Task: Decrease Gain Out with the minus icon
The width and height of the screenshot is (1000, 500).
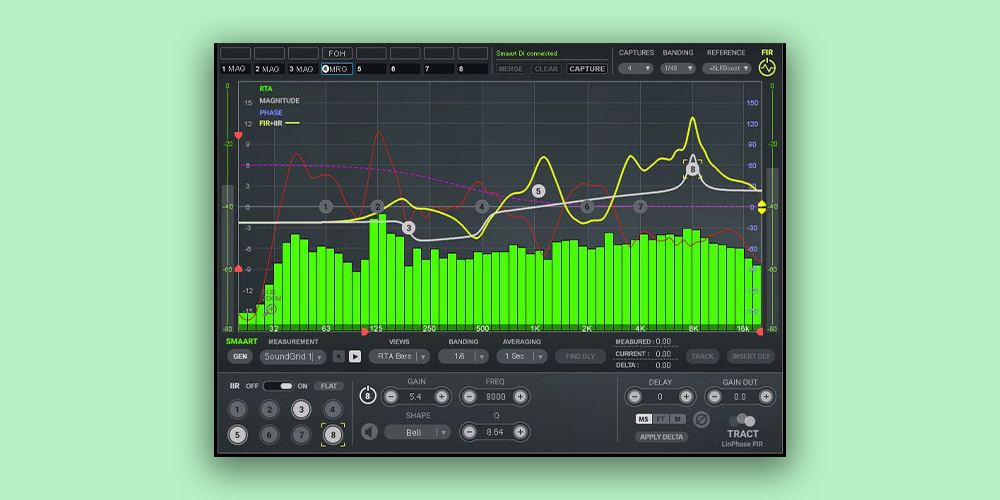Action: 714,397
